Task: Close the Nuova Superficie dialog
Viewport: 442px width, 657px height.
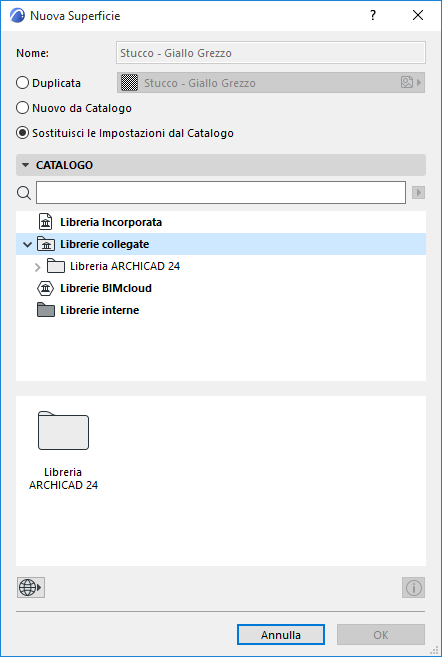Action: pos(418,16)
